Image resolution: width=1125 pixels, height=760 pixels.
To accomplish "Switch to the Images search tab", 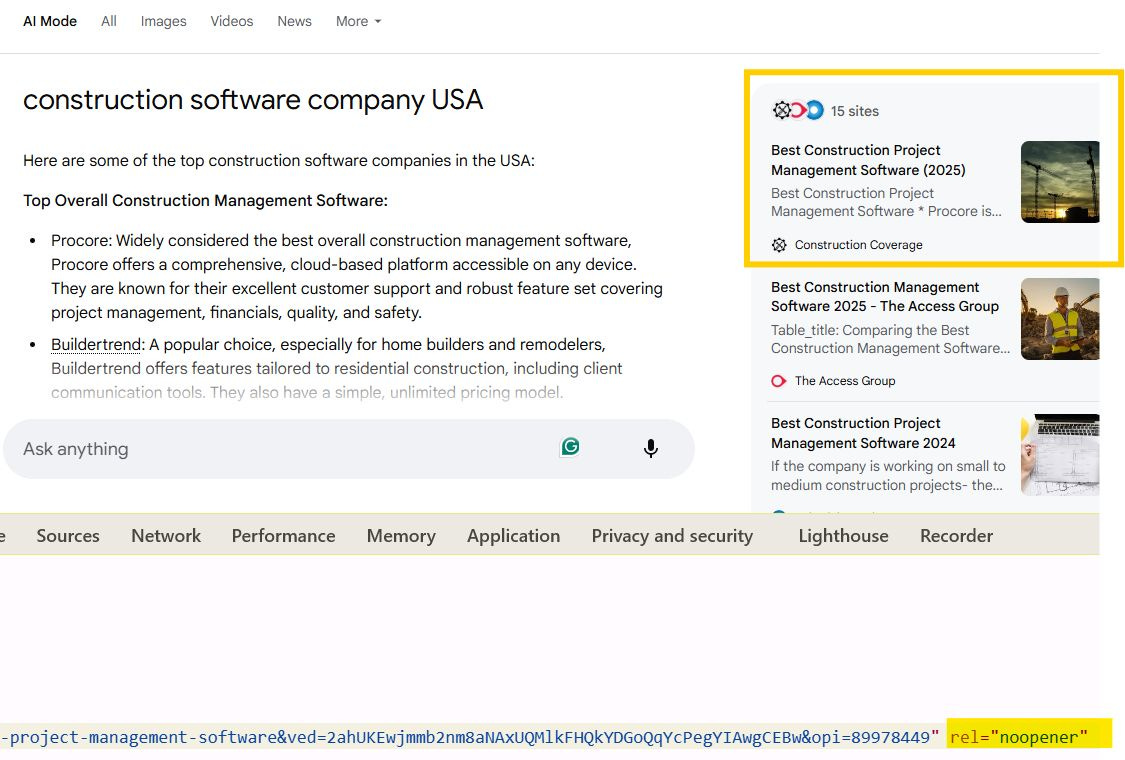I will [163, 21].
